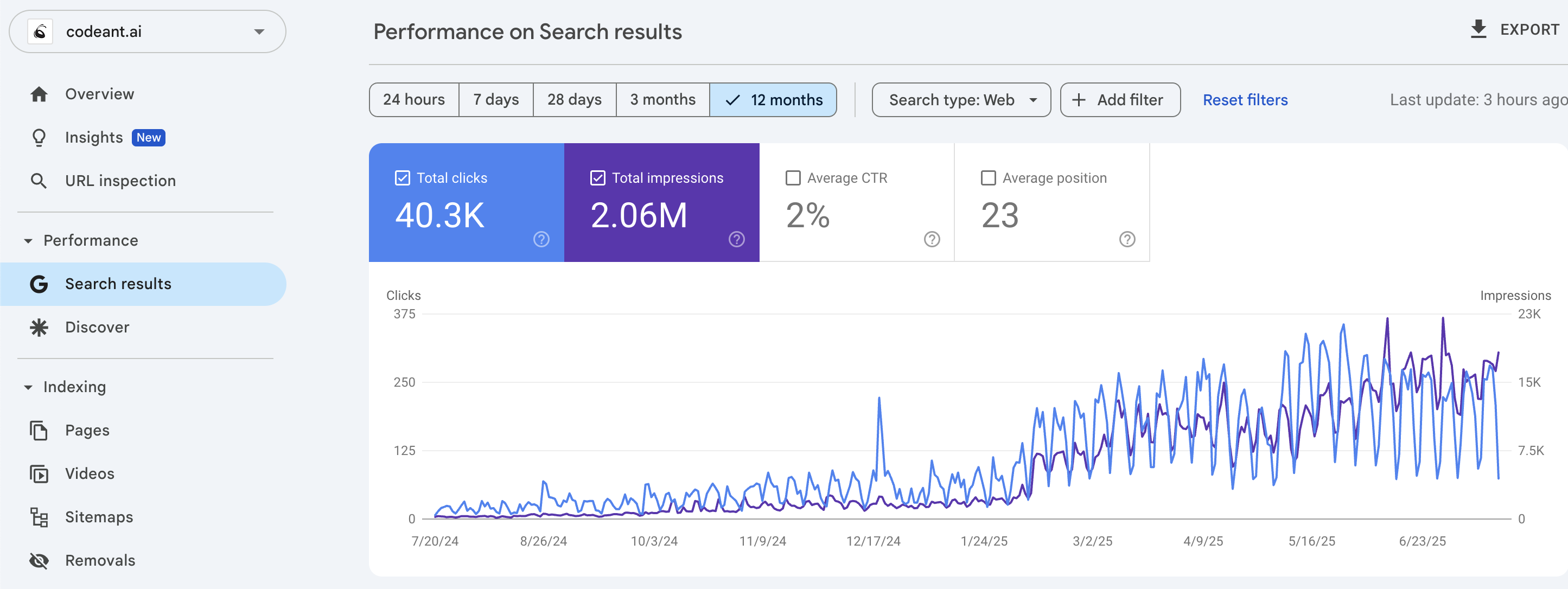Check the Average CTR checkbox
Screen dimensions: 1568x589
pyautogui.click(x=793, y=178)
